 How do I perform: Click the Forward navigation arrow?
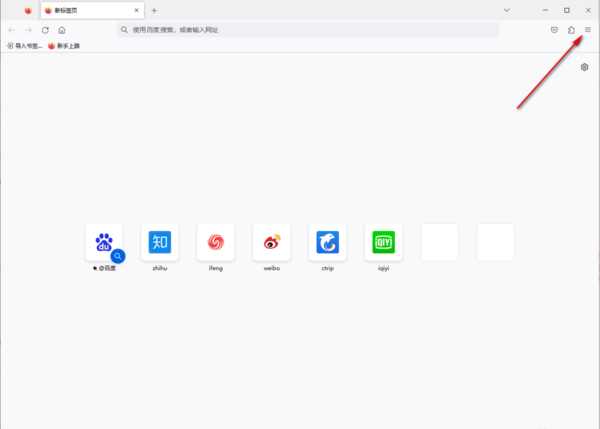point(28,30)
